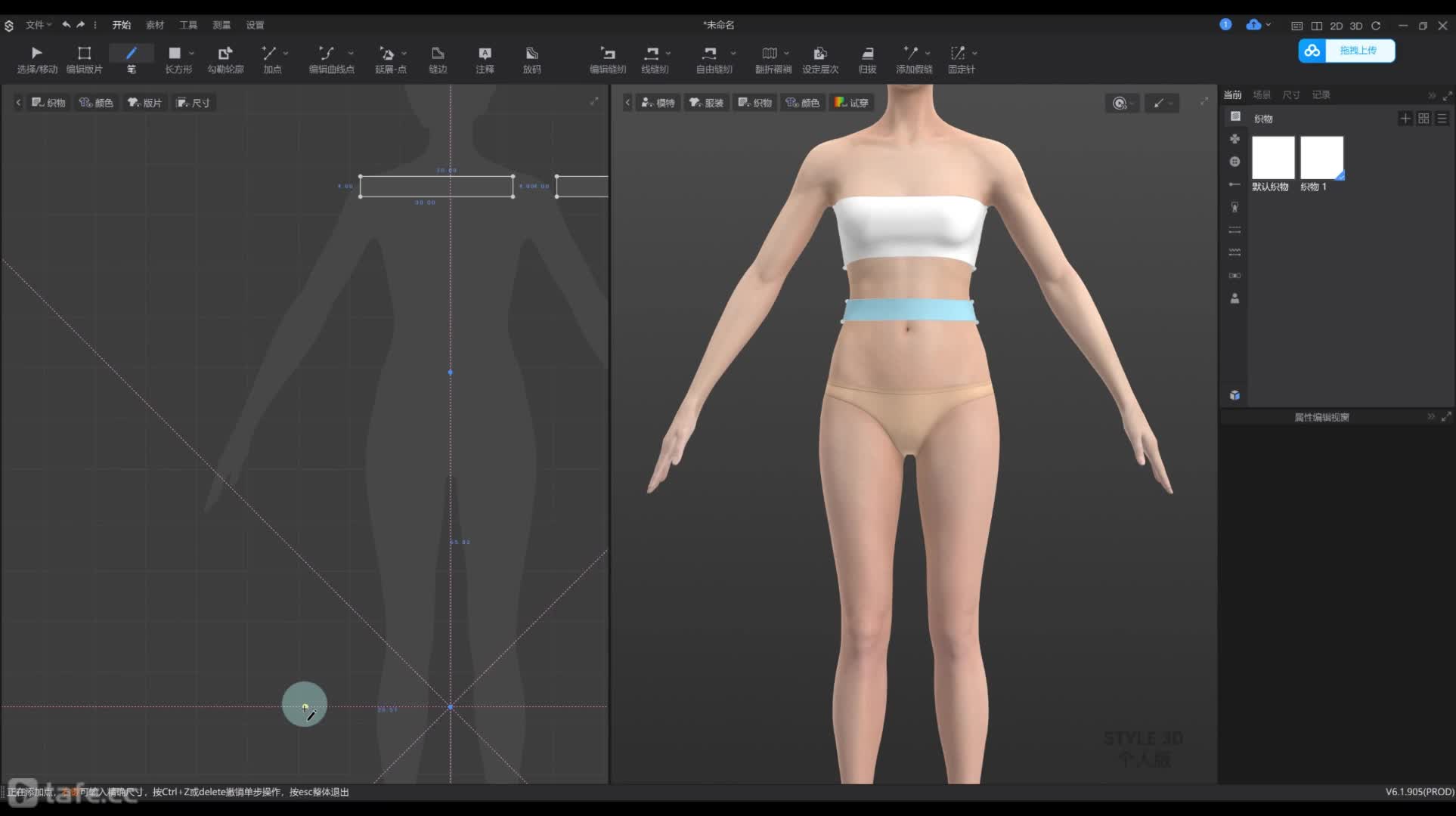Viewport: 1456px width, 816px height.
Task: Open the 开始 start ribbon tab
Action: (122, 25)
